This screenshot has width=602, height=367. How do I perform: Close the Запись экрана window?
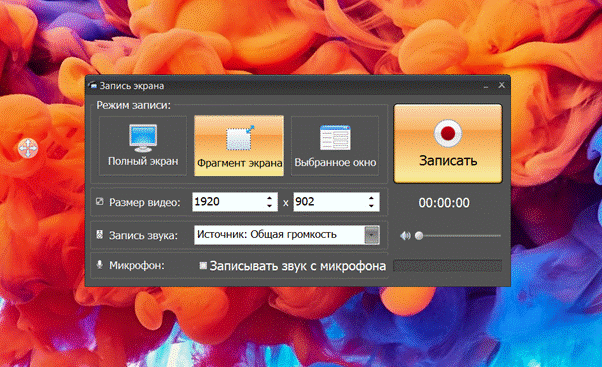(501, 85)
